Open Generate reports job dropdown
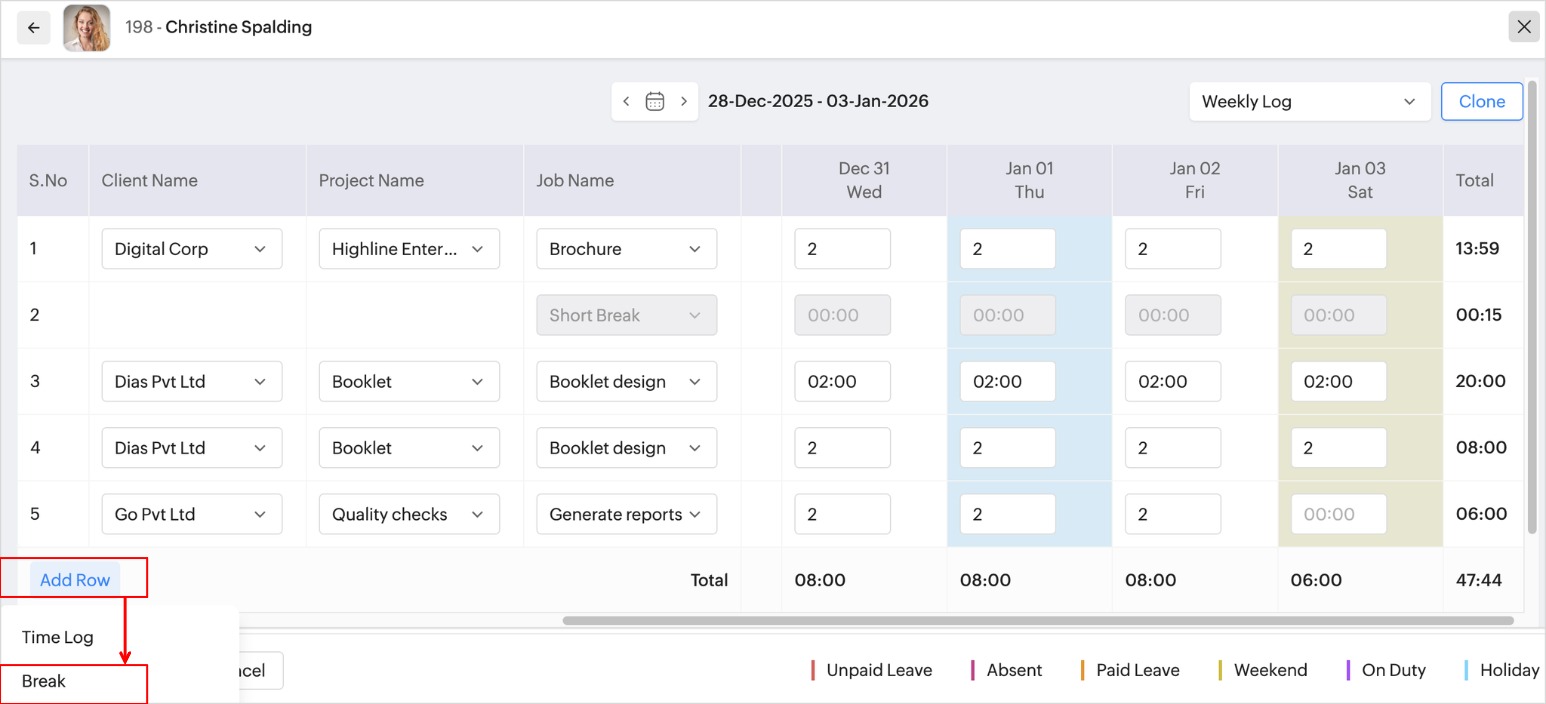This screenshot has height=704, width=1546. 626,514
